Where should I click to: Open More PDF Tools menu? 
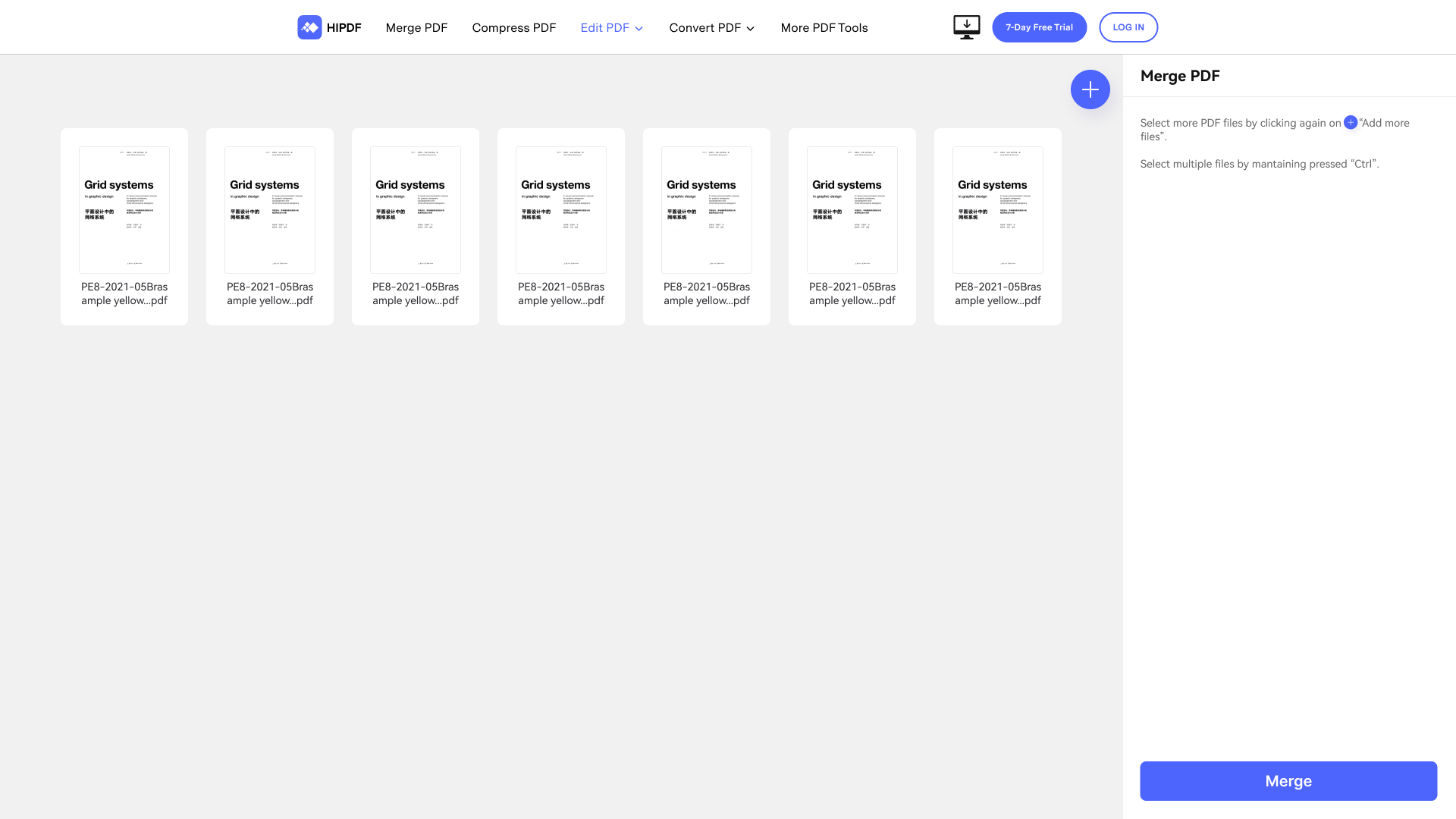click(x=824, y=27)
